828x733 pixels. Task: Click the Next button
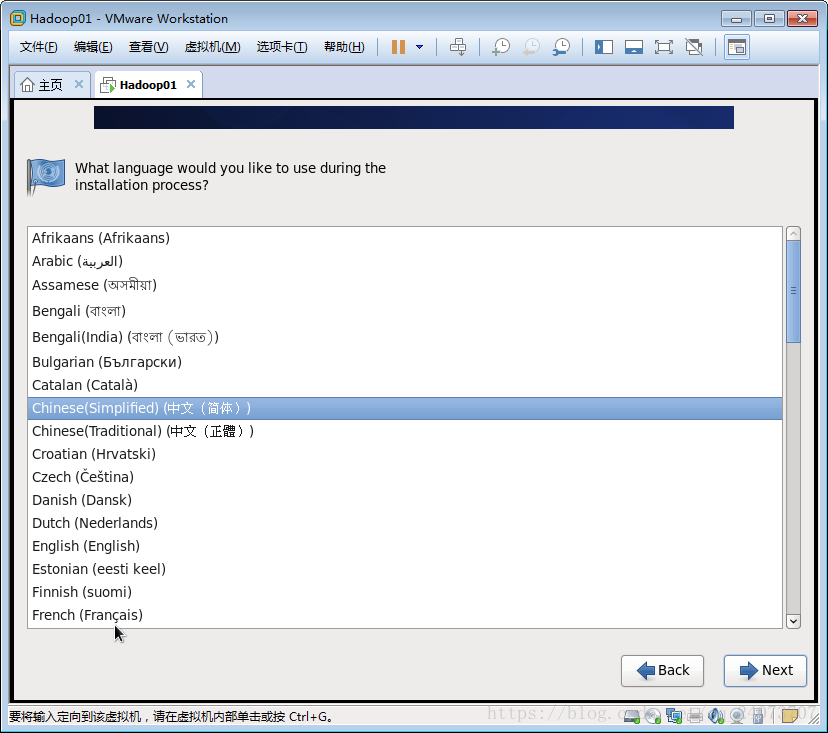click(x=765, y=671)
